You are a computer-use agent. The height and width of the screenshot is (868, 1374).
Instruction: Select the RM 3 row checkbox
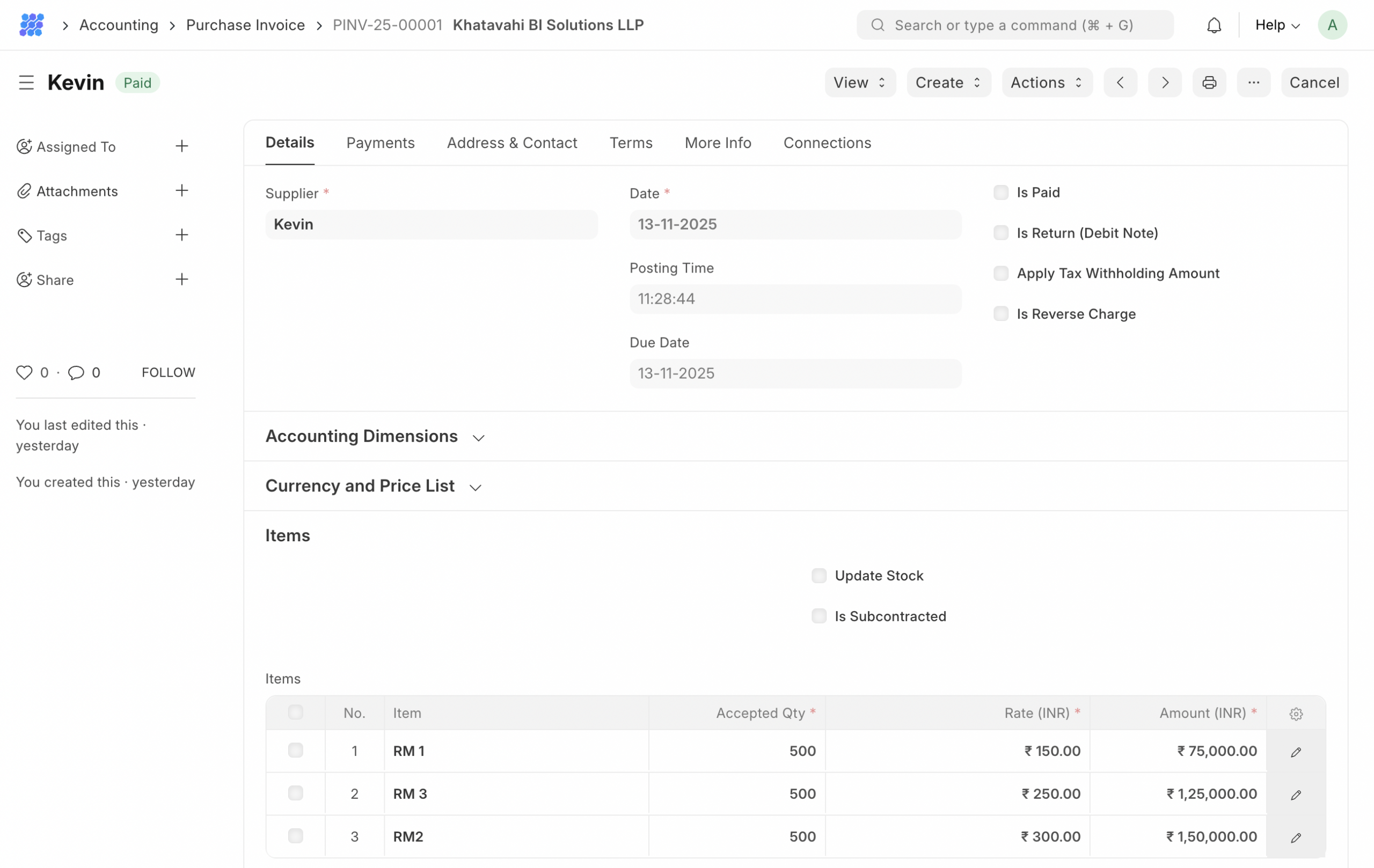click(296, 793)
